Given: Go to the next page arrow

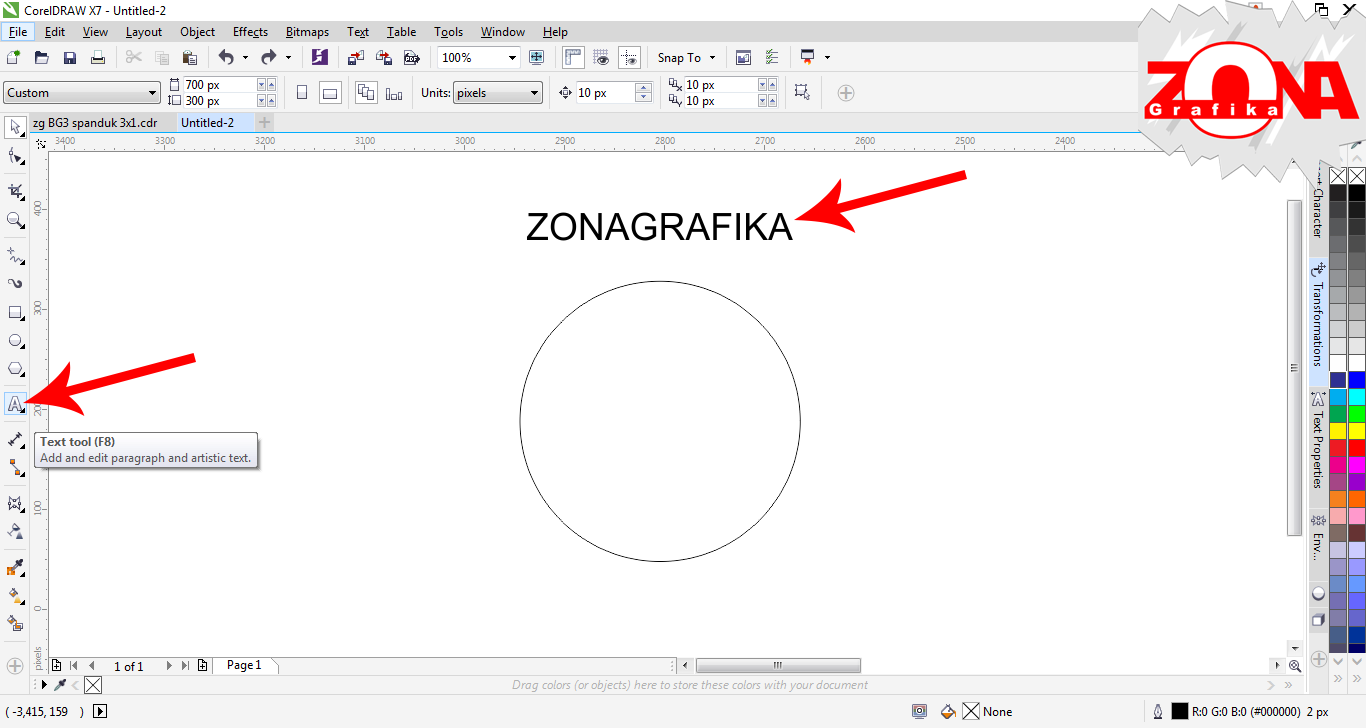Looking at the screenshot, I should click(169, 665).
